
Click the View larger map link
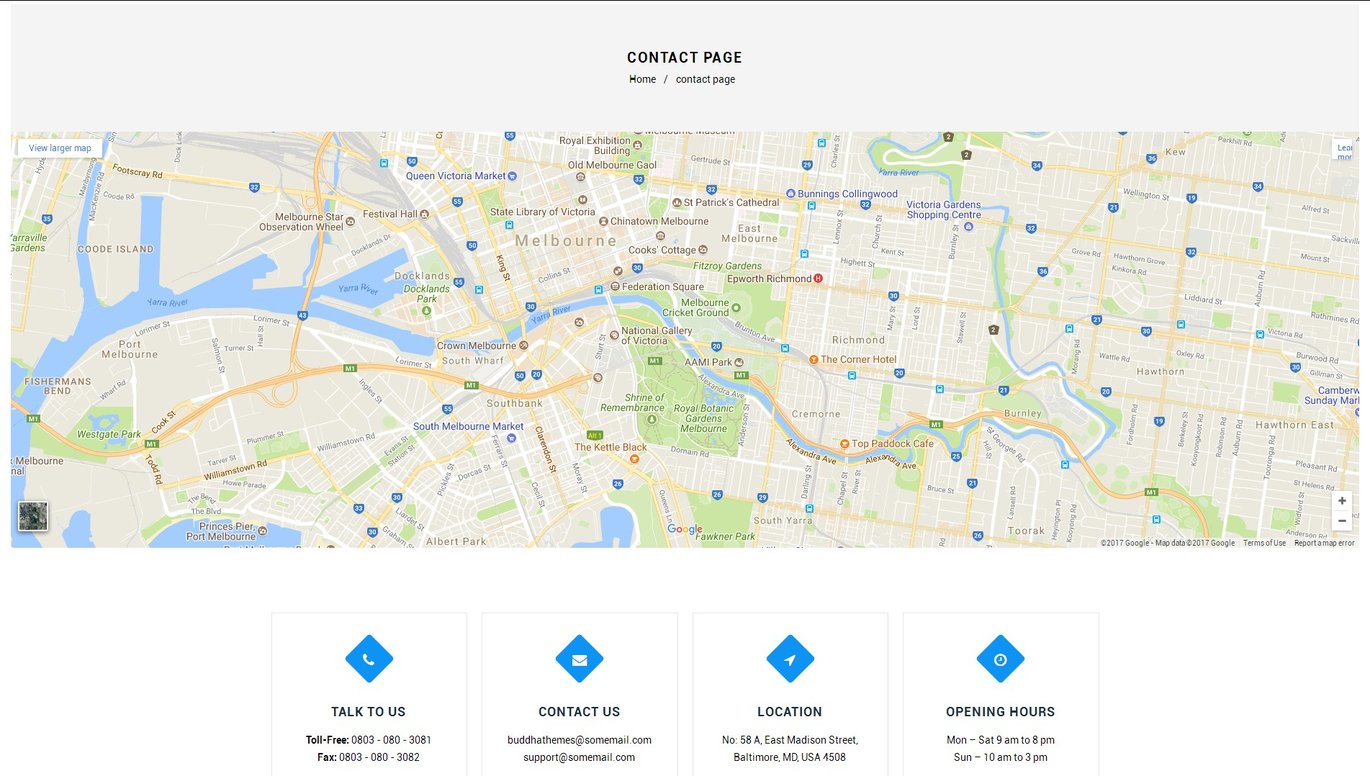(x=60, y=148)
